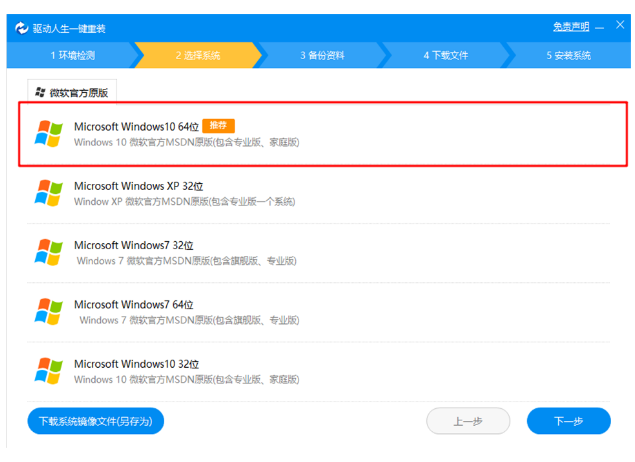Viewport: 635px width, 462px height.
Task: Click the Windows logo beside Windows10 64位
Action: (48, 134)
